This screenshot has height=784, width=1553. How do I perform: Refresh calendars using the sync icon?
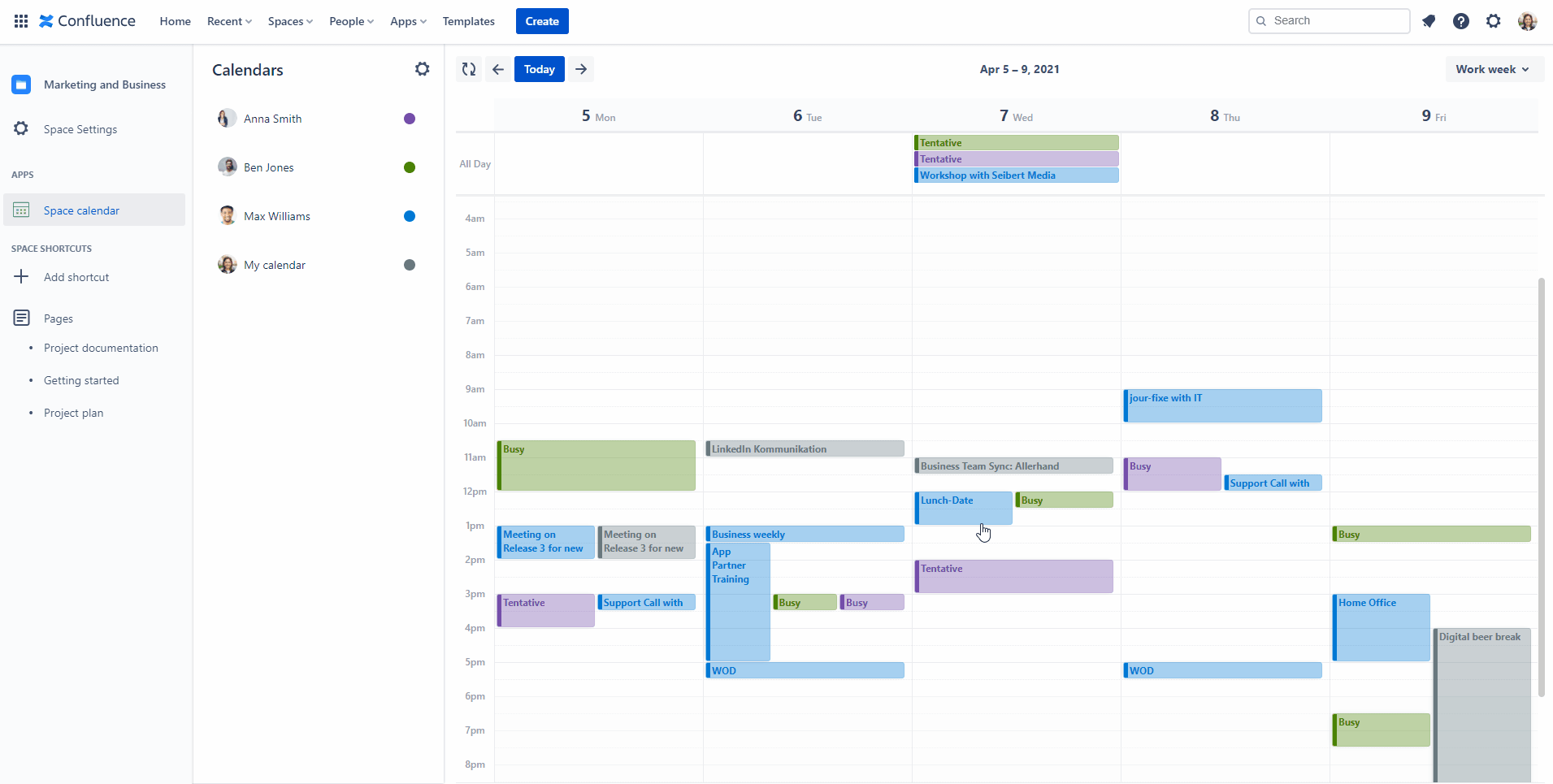(468, 69)
